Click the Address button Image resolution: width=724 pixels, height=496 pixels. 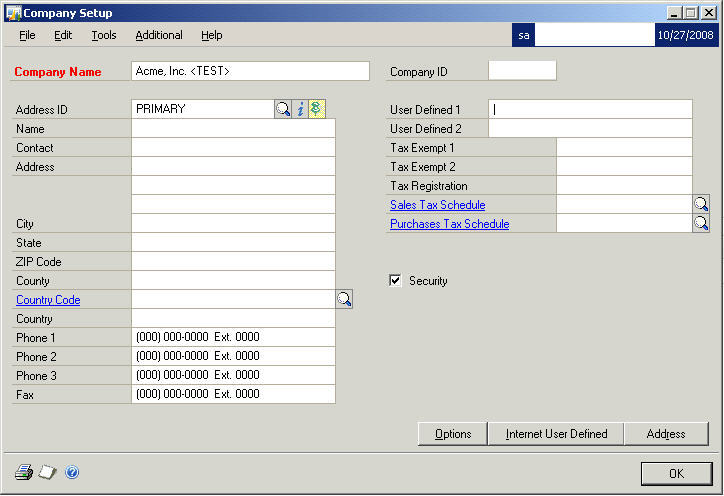pyautogui.click(x=666, y=434)
